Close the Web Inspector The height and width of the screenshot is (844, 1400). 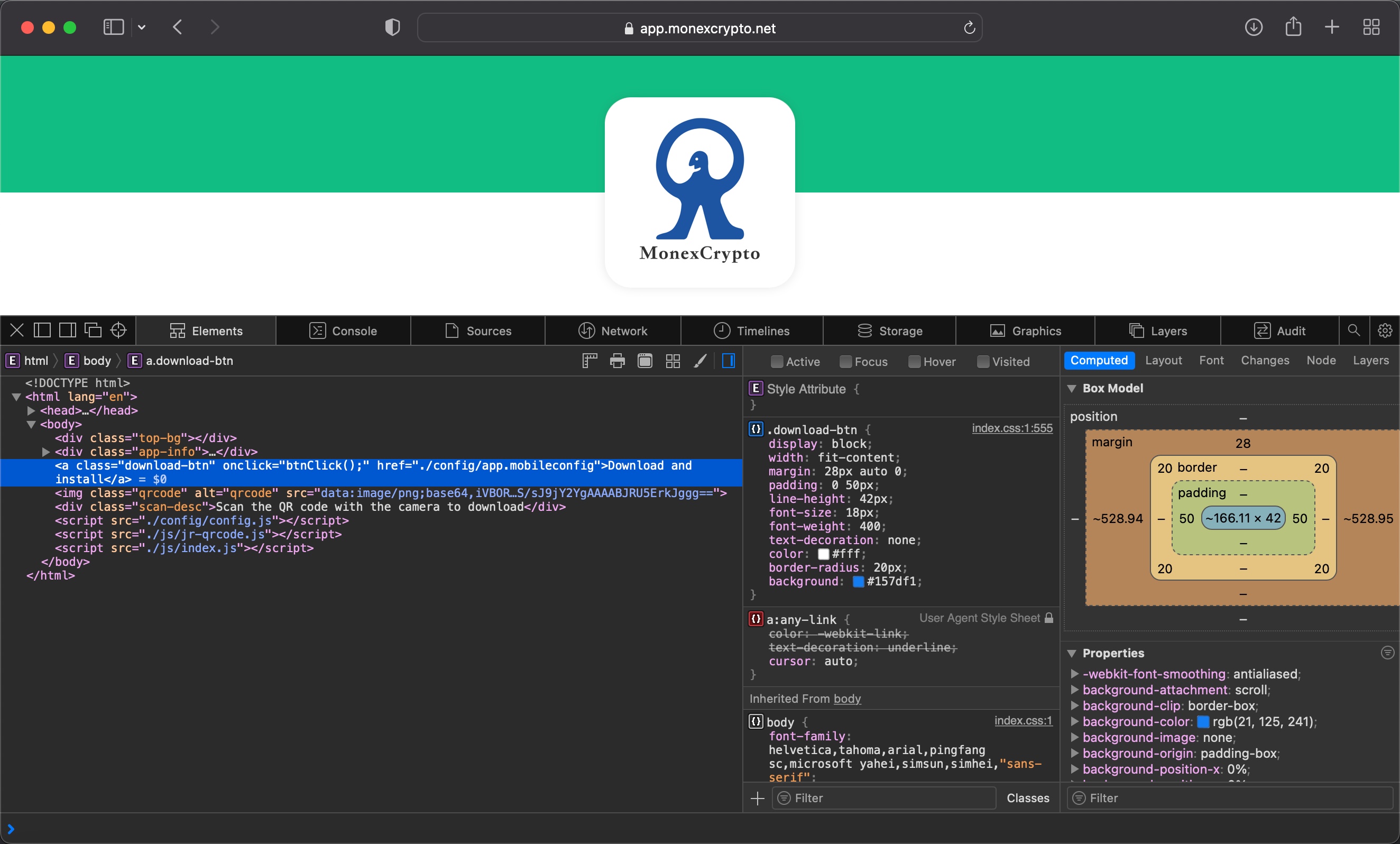pos(17,330)
